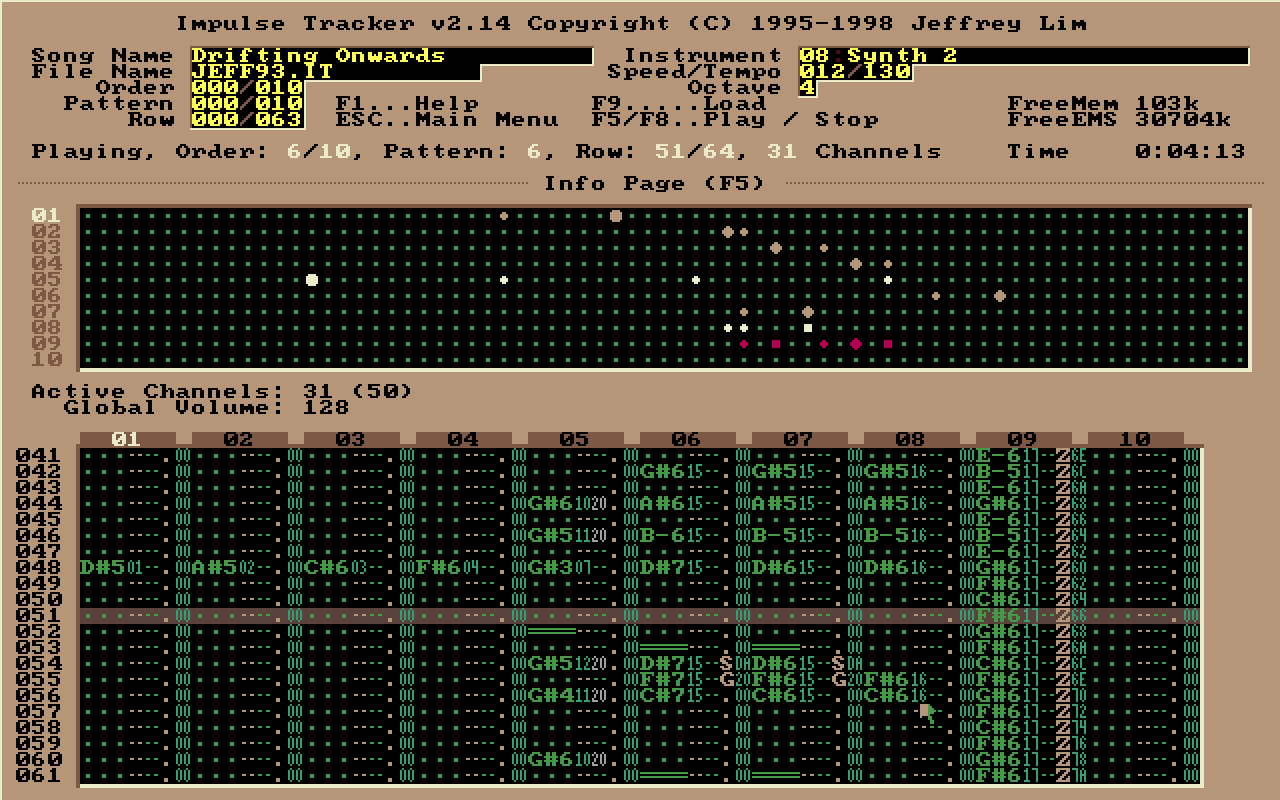Click the Instrument field '08 Synth 2'
Viewport: 1280px width, 800px height.
tap(1024, 56)
